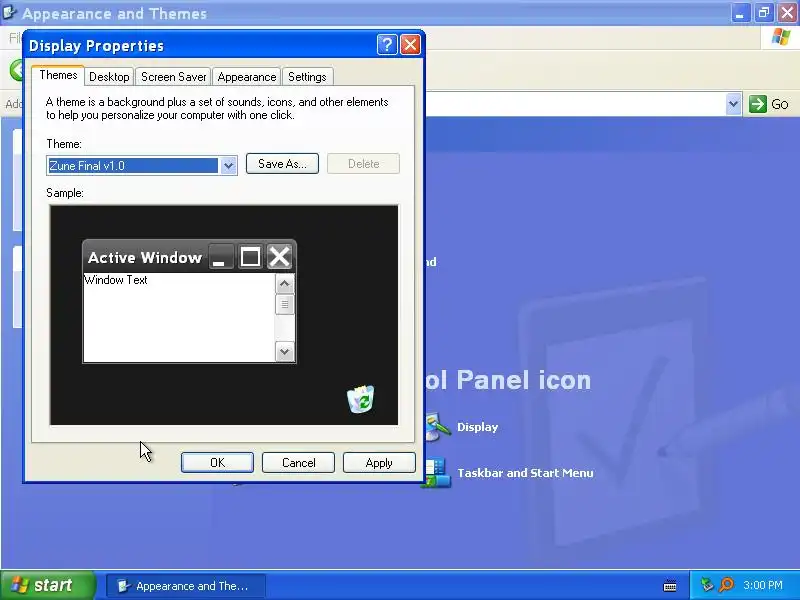This screenshot has height=600, width=800.
Task: Close the Display Properties dialog
Action: (411, 45)
